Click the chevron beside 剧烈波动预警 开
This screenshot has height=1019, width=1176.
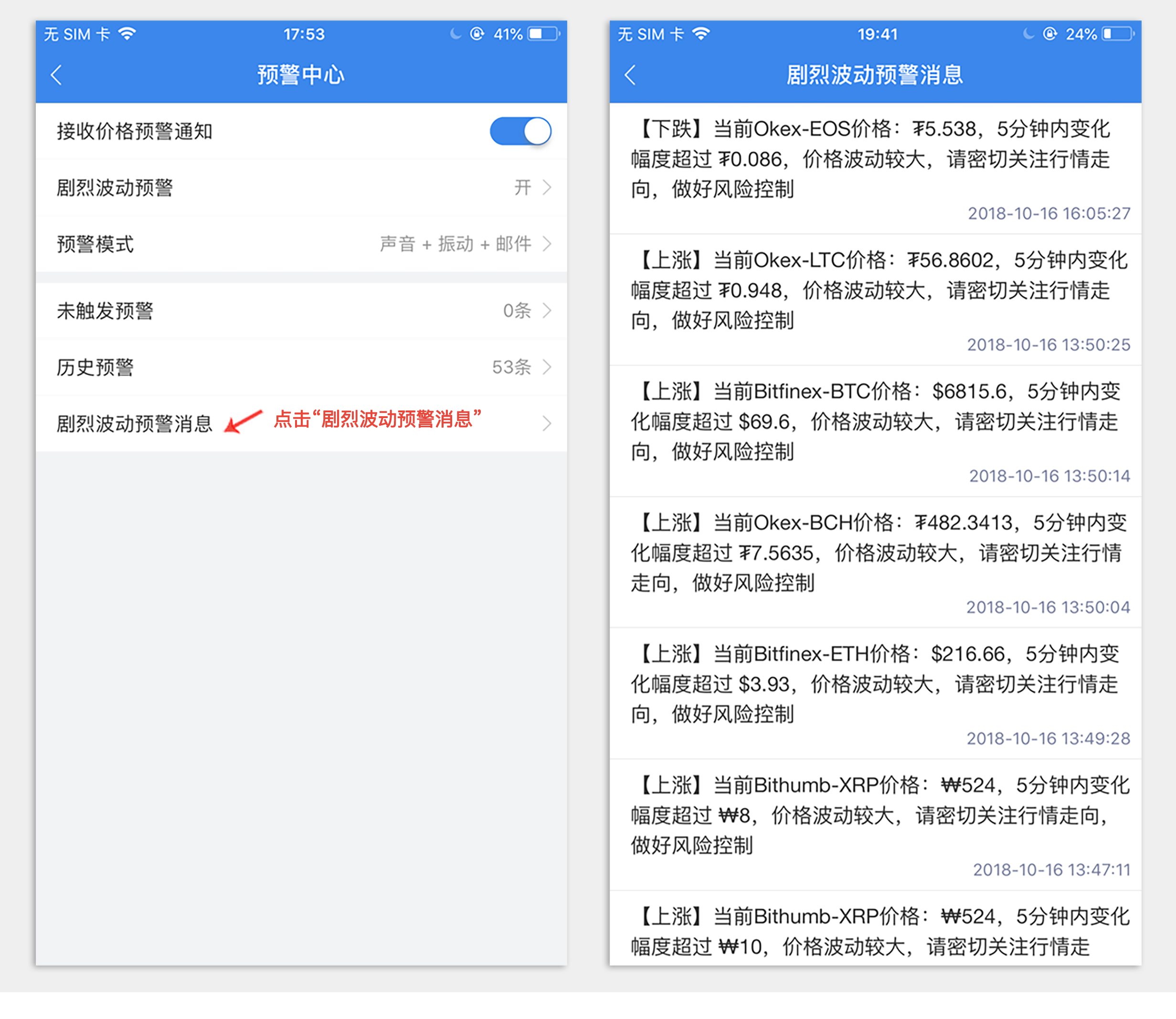coord(547,188)
